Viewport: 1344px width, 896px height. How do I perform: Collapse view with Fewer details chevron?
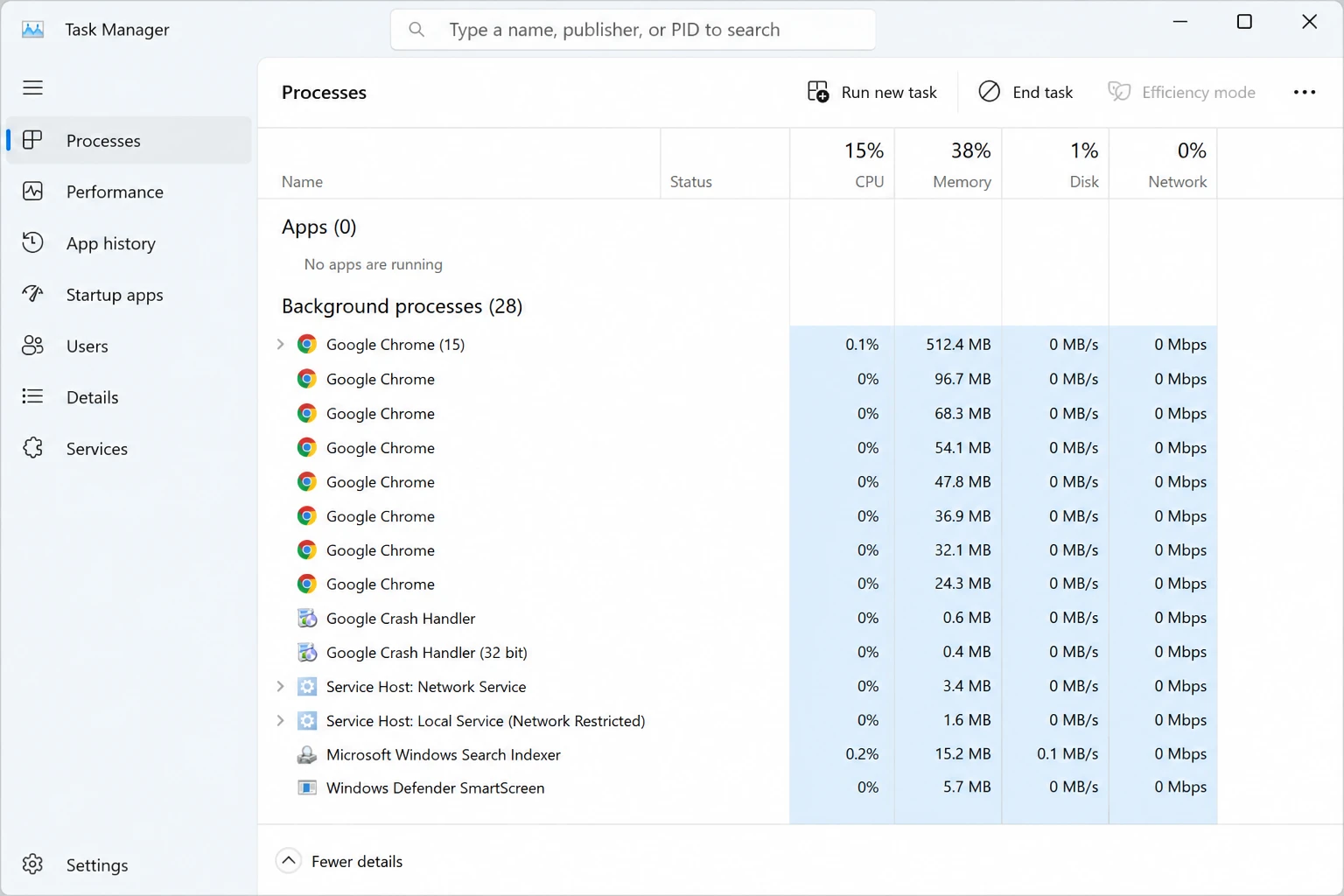click(288, 861)
